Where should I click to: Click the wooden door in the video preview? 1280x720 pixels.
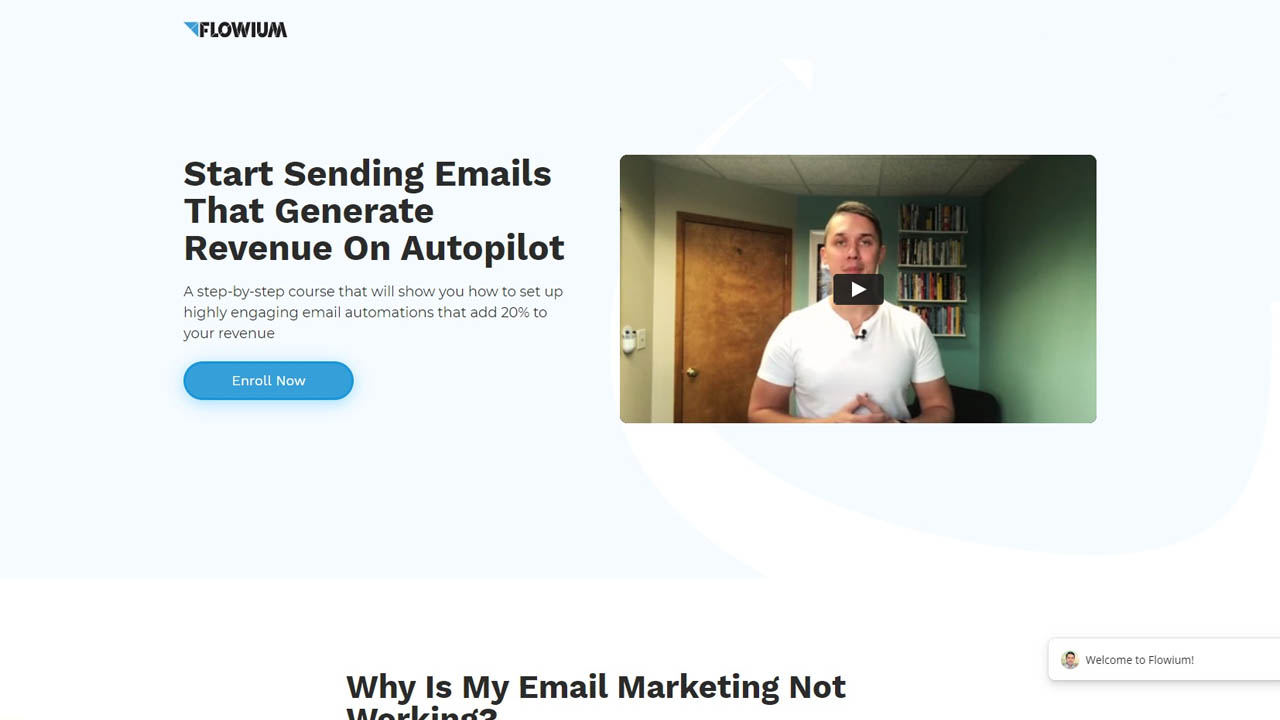(x=734, y=318)
